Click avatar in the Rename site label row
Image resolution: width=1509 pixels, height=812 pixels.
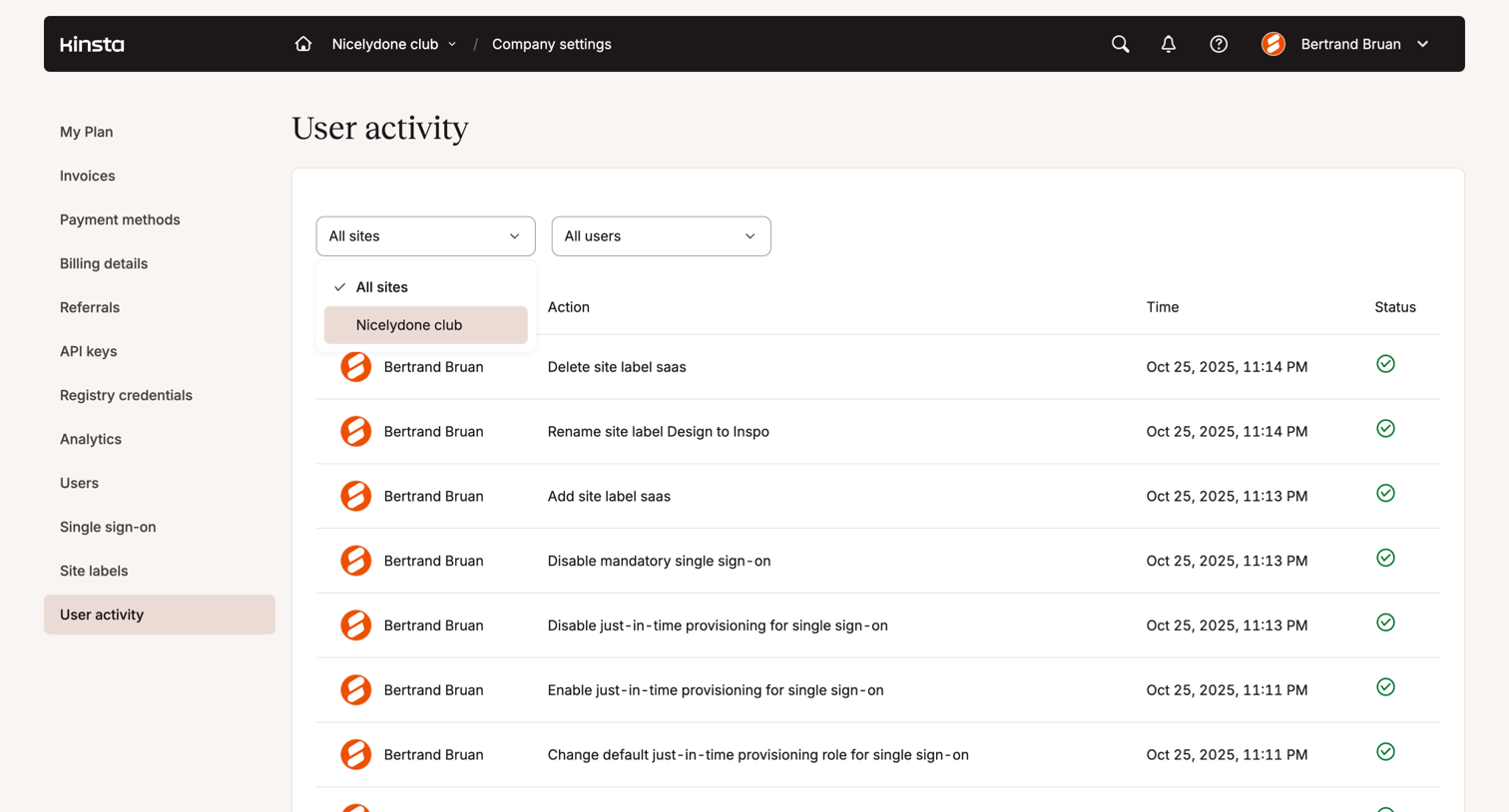(356, 432)
